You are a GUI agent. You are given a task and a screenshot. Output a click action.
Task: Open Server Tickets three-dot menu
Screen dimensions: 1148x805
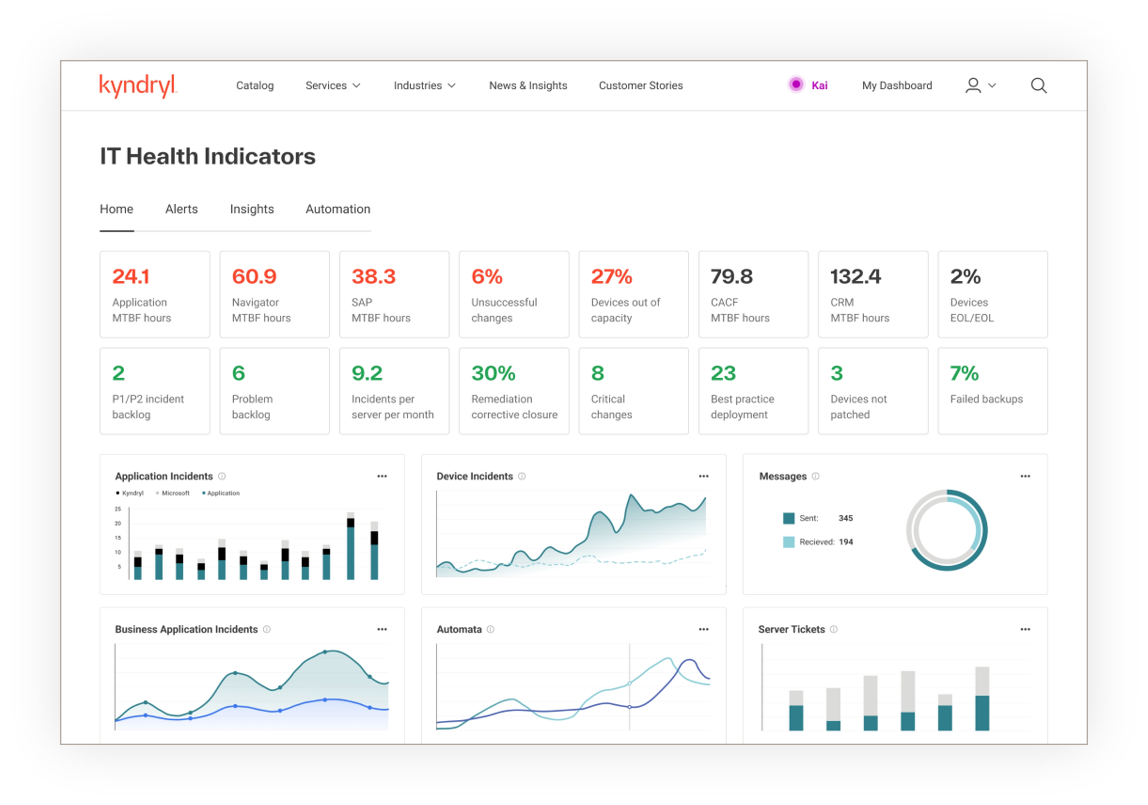pos(1025,630)
